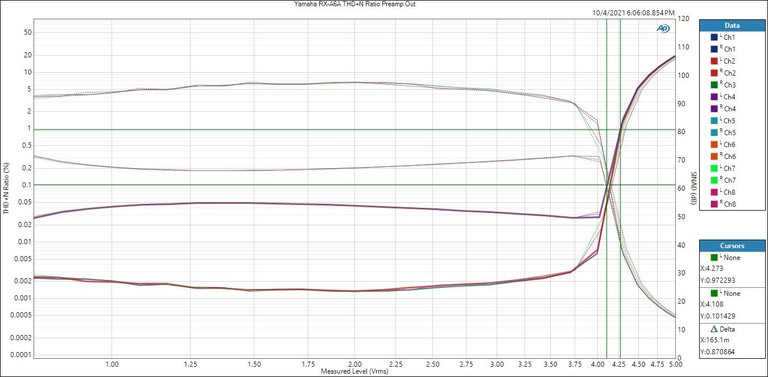Click the R Ch7 bright green swatch

coord(714,180)
